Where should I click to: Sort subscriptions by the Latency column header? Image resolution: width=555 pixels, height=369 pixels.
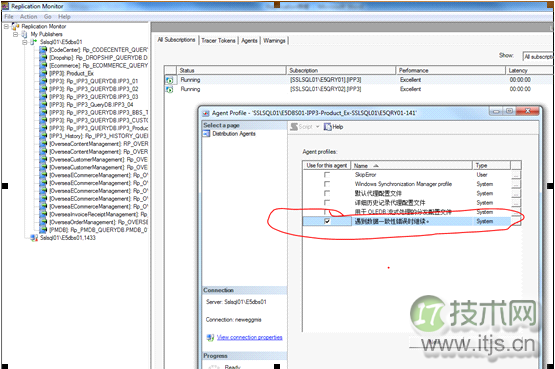point(529,70)
